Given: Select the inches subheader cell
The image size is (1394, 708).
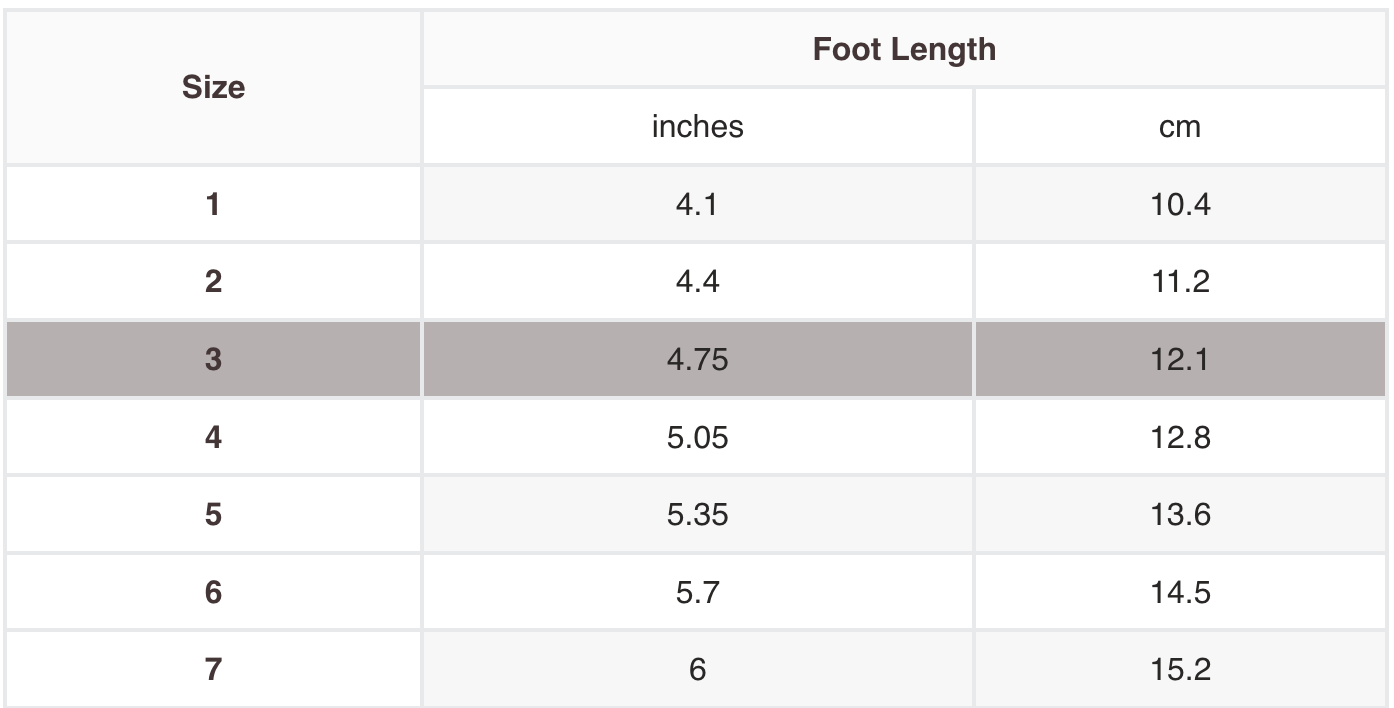Looking at the screenshot, I should click(697, 126).
